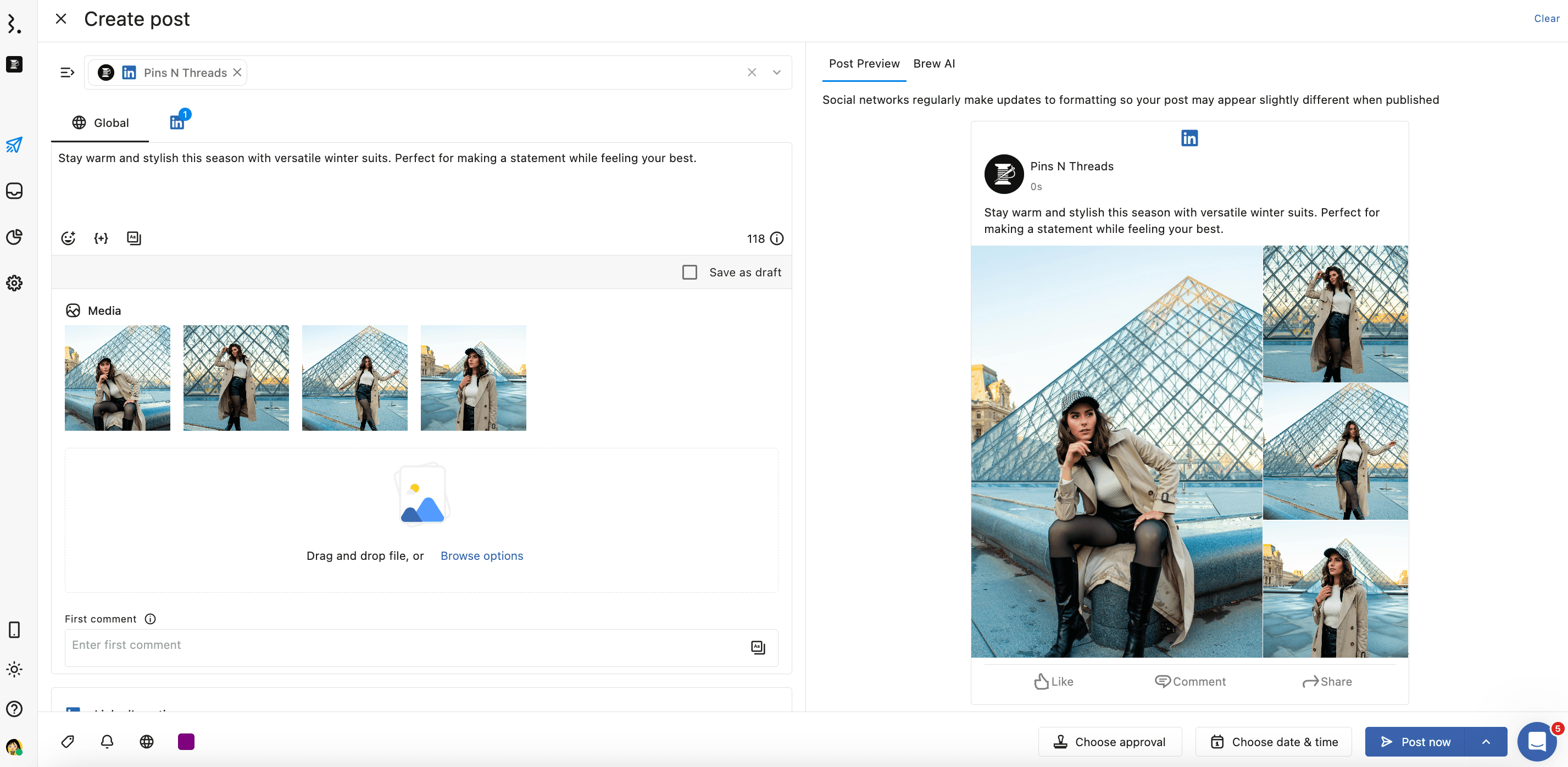
Task: Remove the Pins N Threads account chip
Action: (237, 73)
